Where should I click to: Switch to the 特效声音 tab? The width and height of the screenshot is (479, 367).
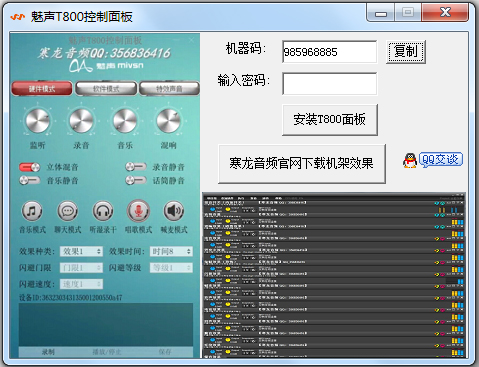coord(169,89)
